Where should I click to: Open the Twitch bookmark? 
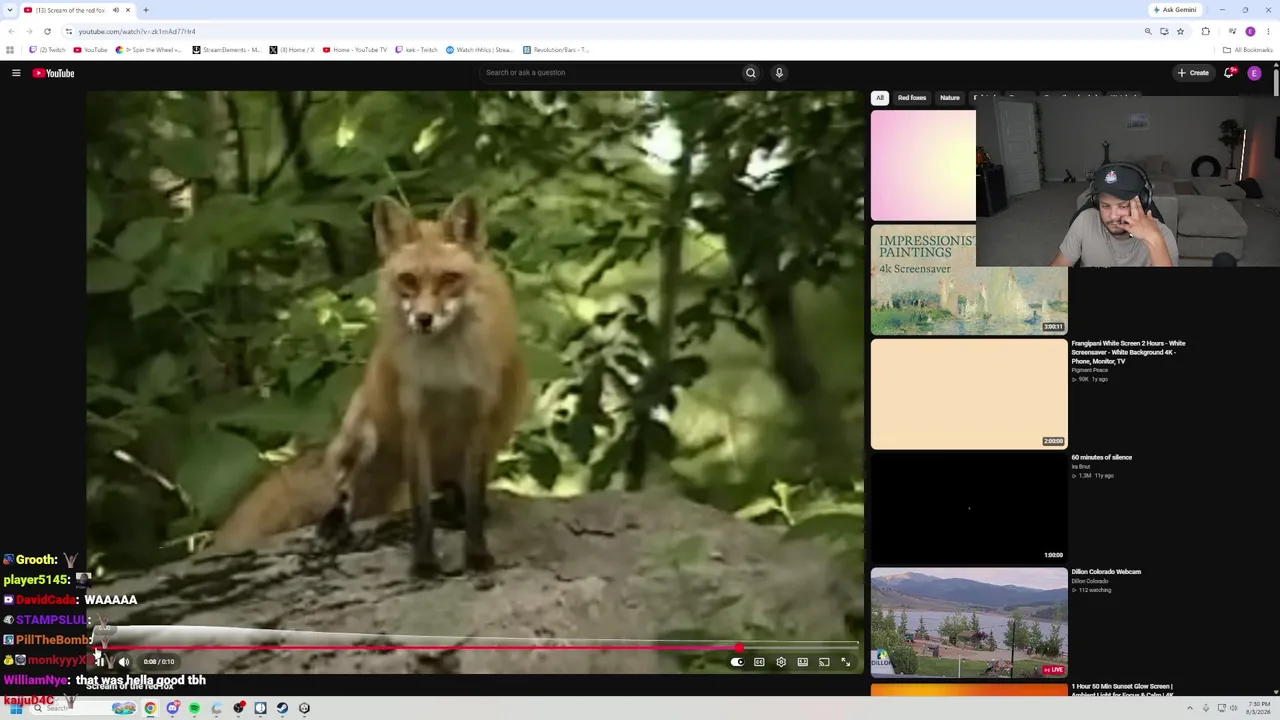click(x=47, y=50)
